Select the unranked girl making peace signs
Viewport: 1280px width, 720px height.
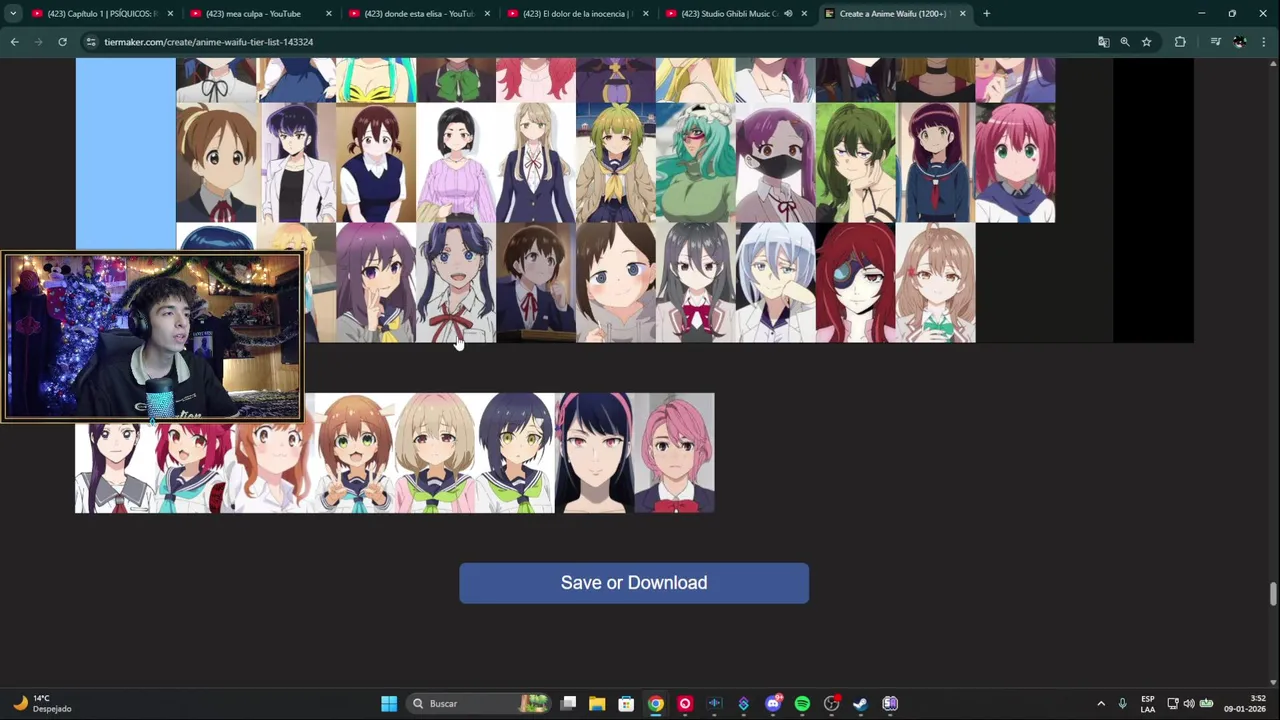point(355,453)
